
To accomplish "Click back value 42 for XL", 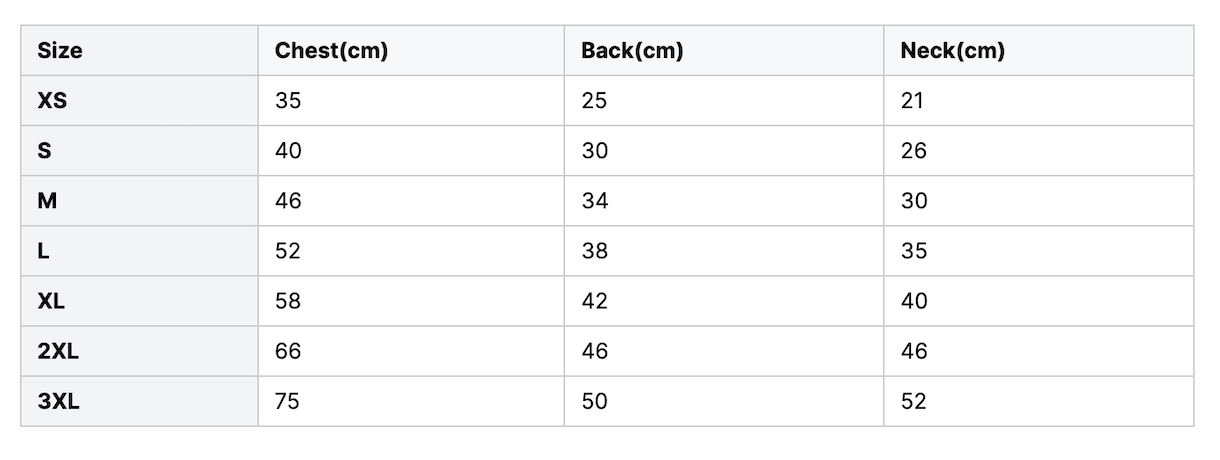I will [x=594, y=301].
